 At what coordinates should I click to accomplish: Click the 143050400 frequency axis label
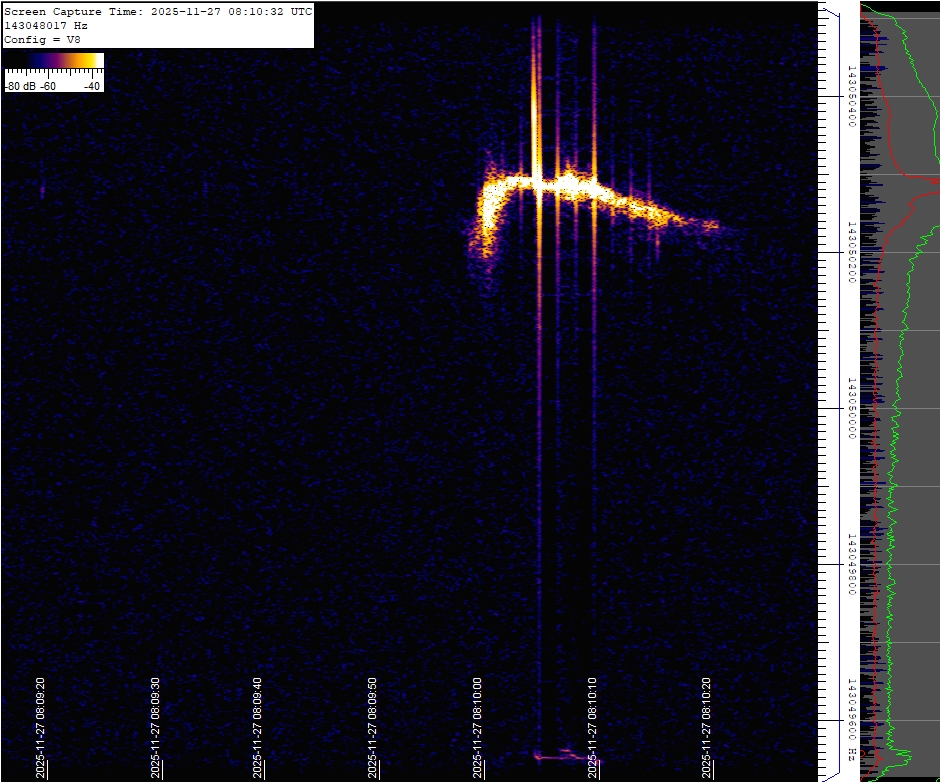coord(851,96)
